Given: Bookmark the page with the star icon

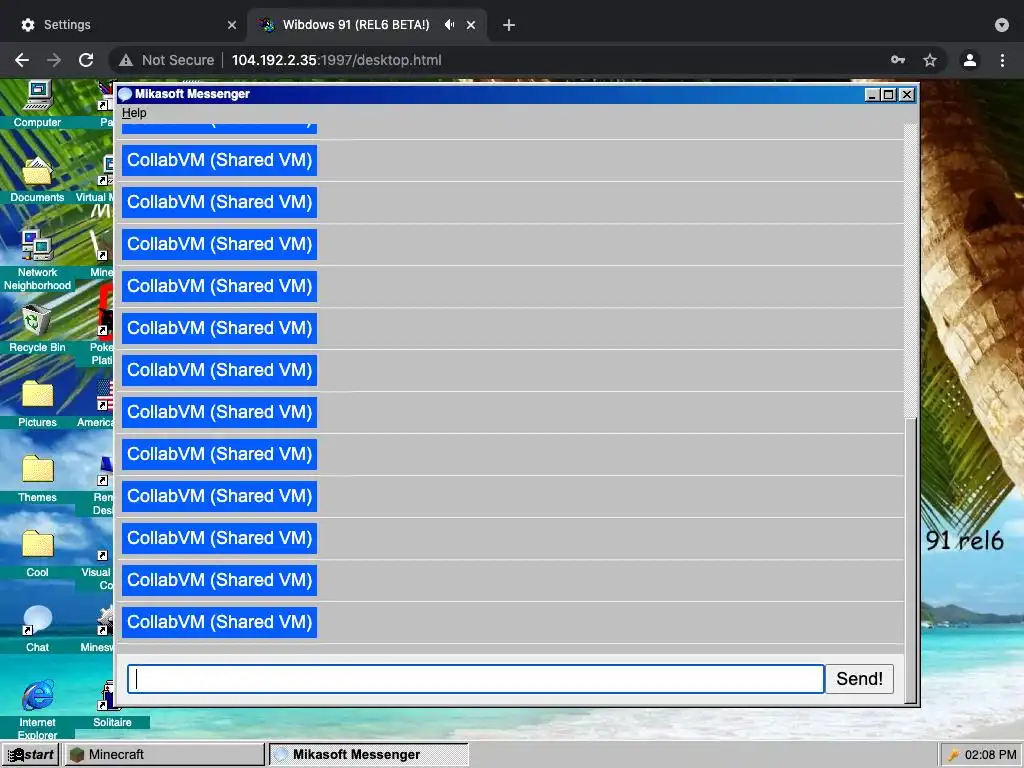Looking at the screenshot, I should 930,60.
